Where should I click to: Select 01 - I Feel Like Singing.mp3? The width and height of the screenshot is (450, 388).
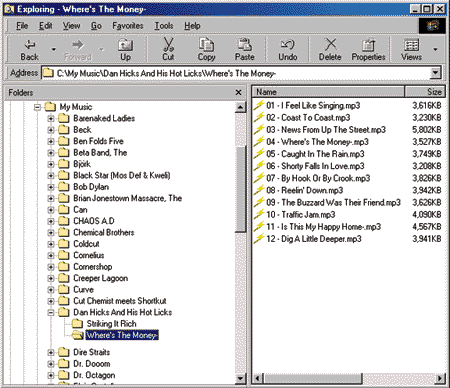click(313, 106)
